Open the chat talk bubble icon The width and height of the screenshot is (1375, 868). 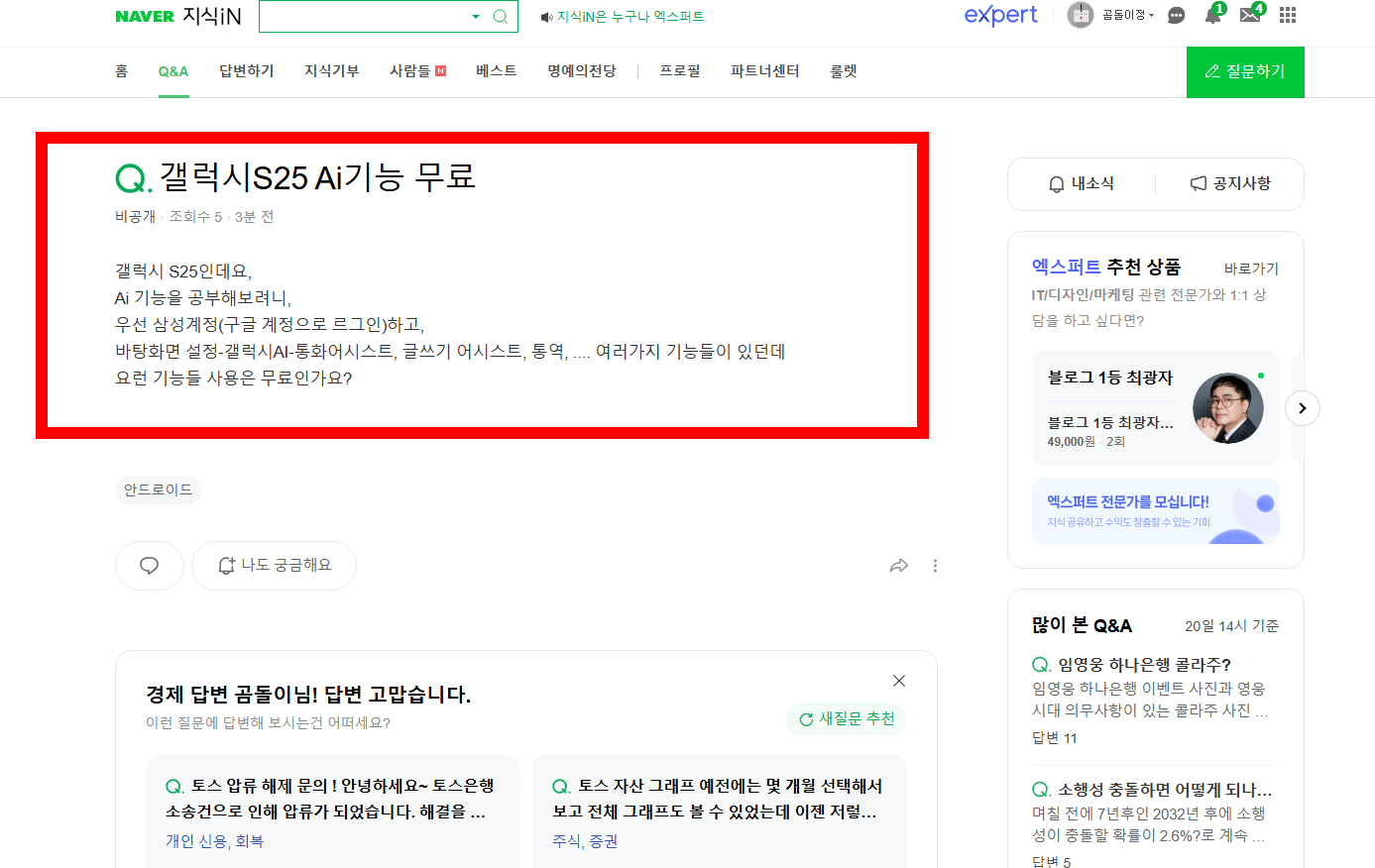[x=1177, y=15]
